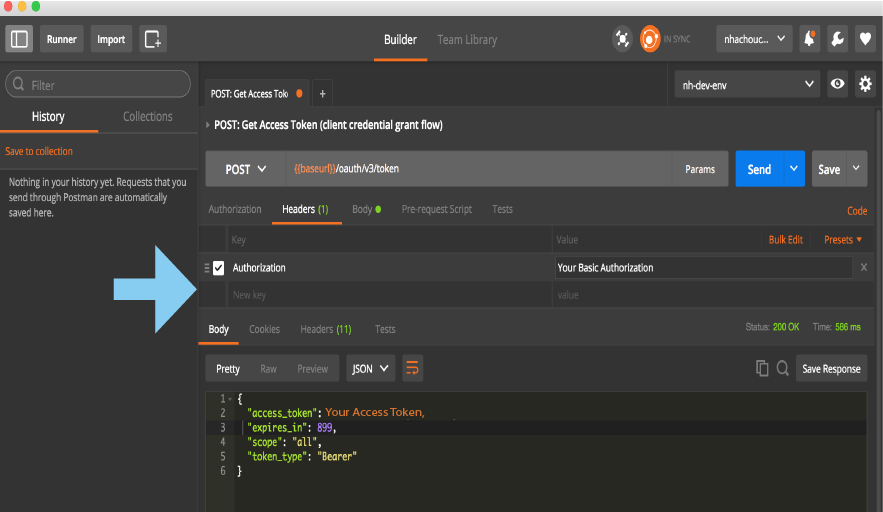
Task: Open environment management gear icon
Action: (x=865, y=84)
